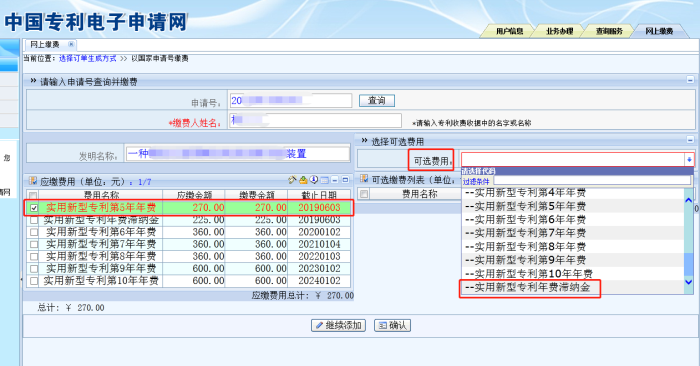Click the 确认 button
Viewport: 700px width, 366px height.
pyautogui.click(x=392, y=325)
